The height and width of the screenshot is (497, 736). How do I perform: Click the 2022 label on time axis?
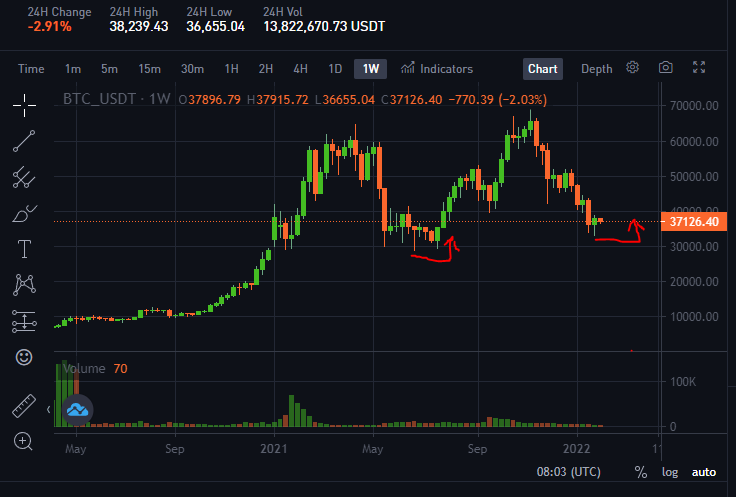576,449
